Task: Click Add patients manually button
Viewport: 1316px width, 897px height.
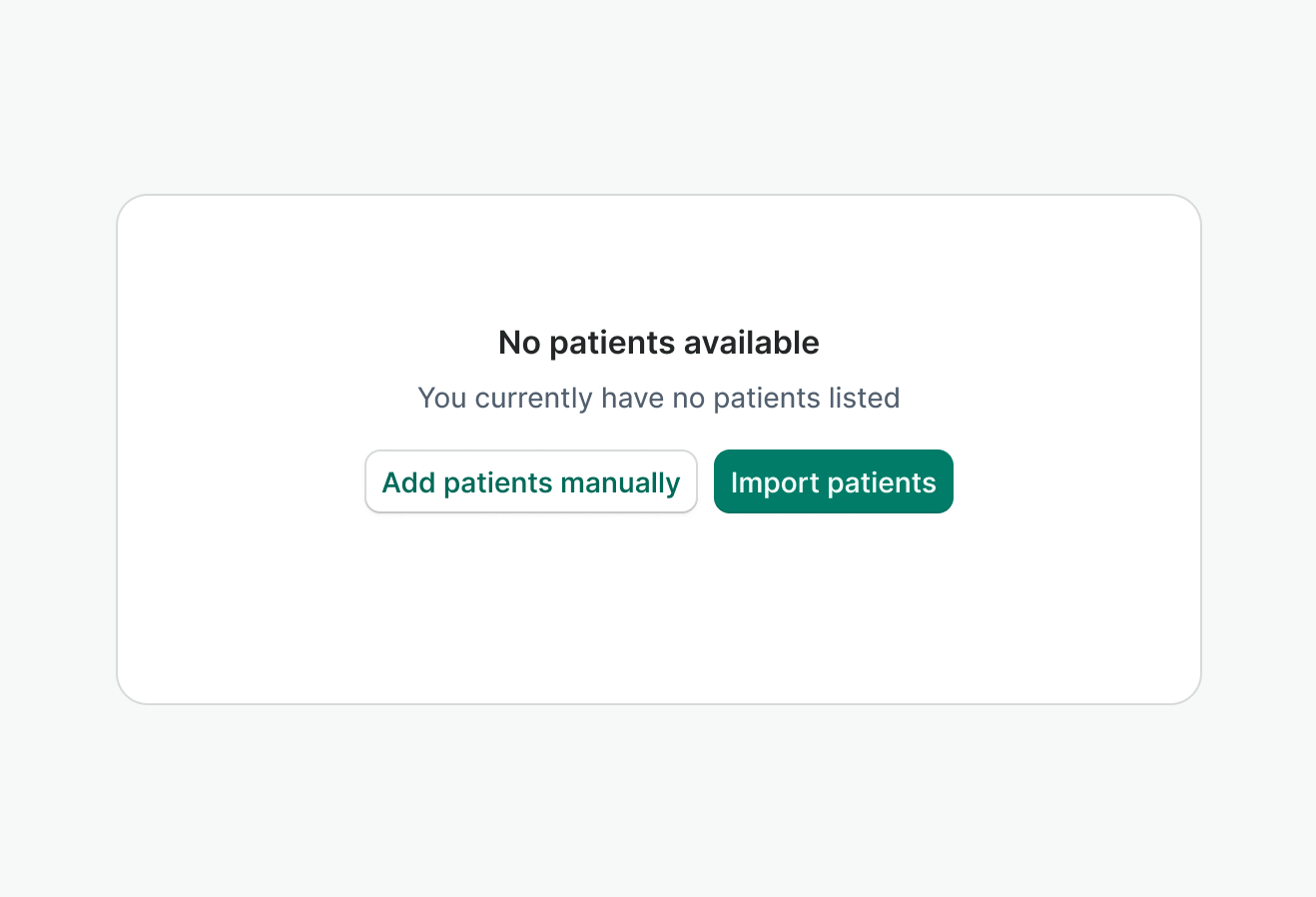Action: [530, 481]
